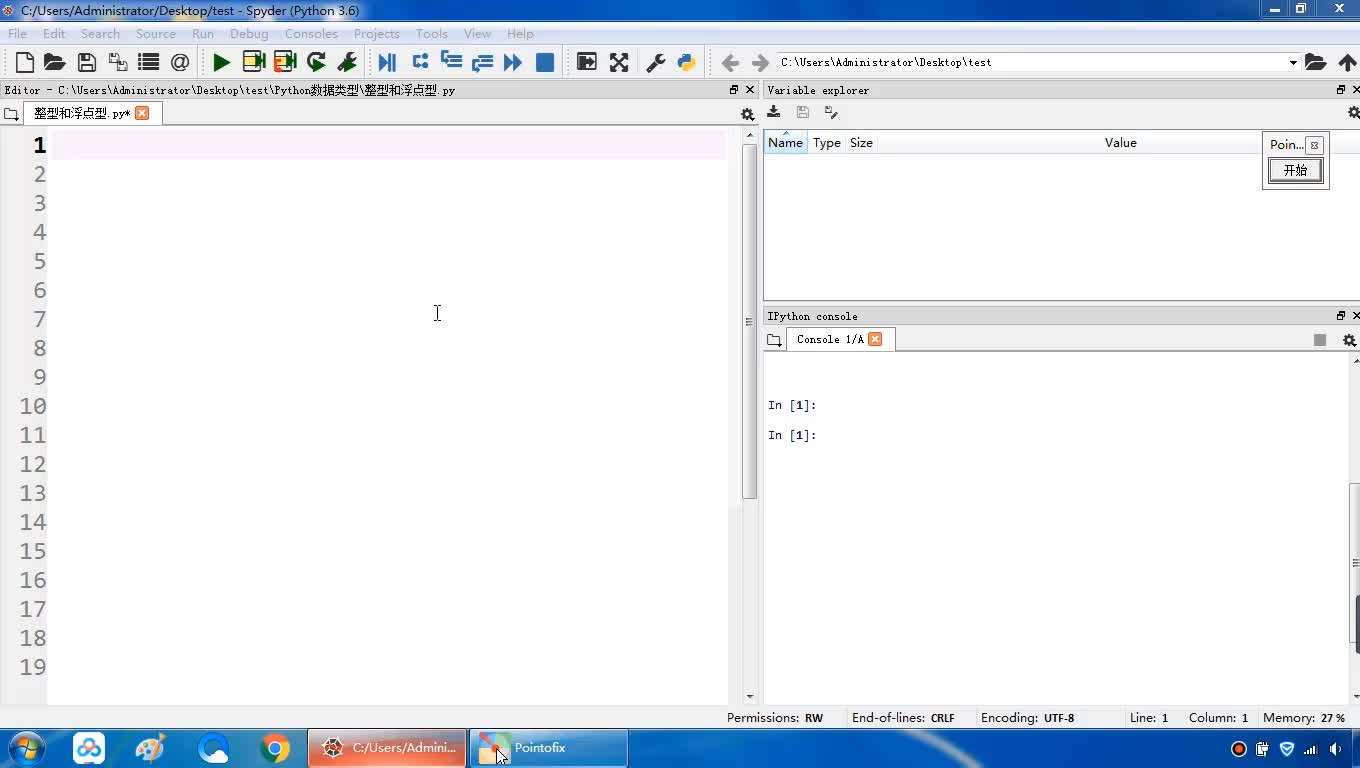Expand the working directory path dropdown
1360x768 pixels.
coord(1293,62)
